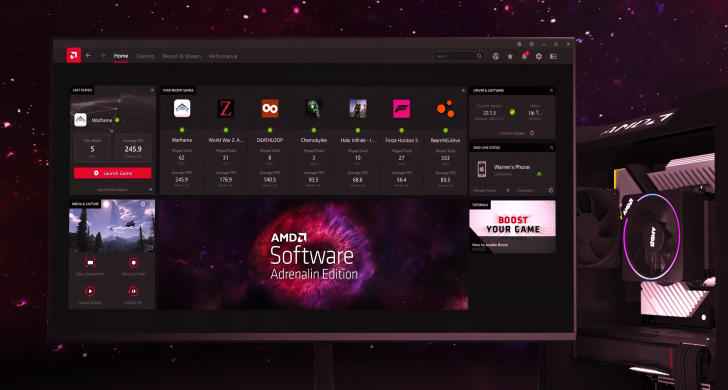
Task: Start Instant Replay icon
Action: click(x=90, y=291)
